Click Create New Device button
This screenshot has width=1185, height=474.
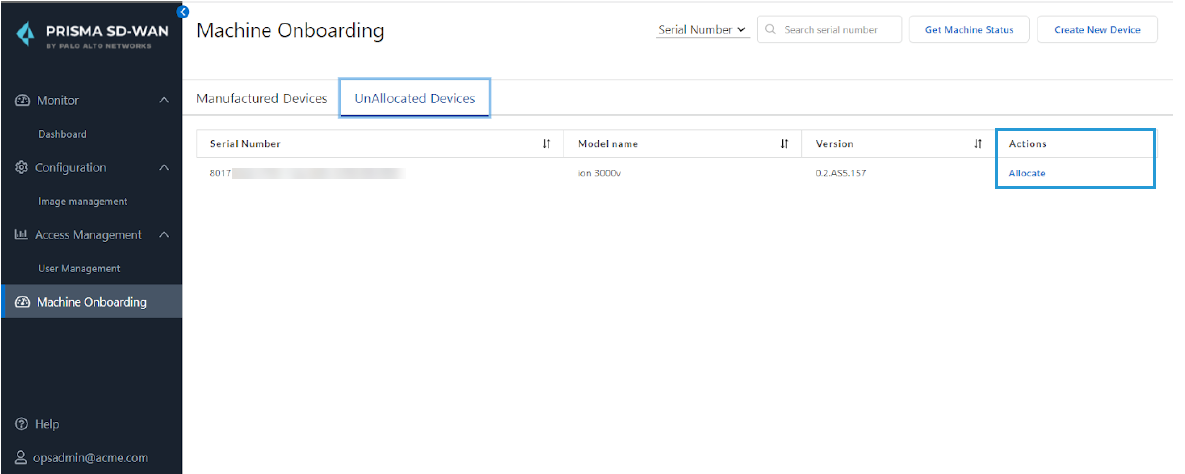tap(1097, 29)
